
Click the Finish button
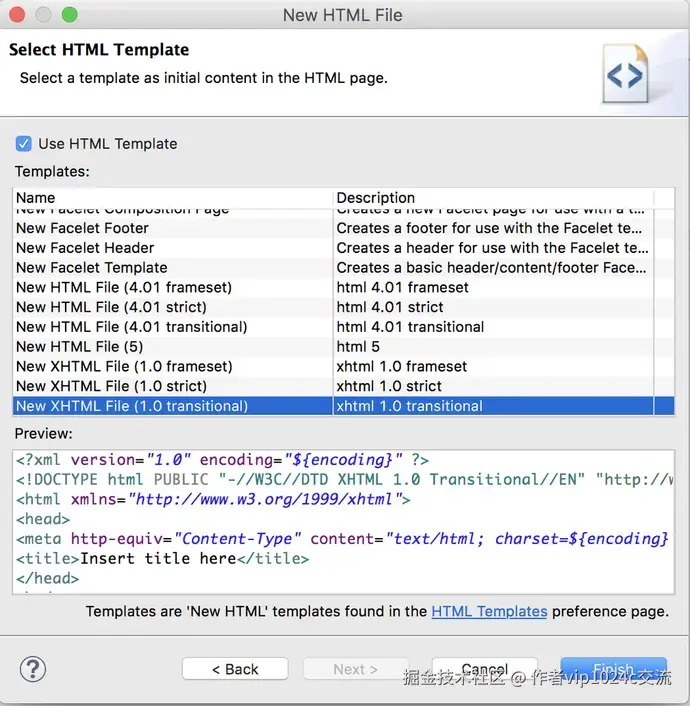click(613, 669)
